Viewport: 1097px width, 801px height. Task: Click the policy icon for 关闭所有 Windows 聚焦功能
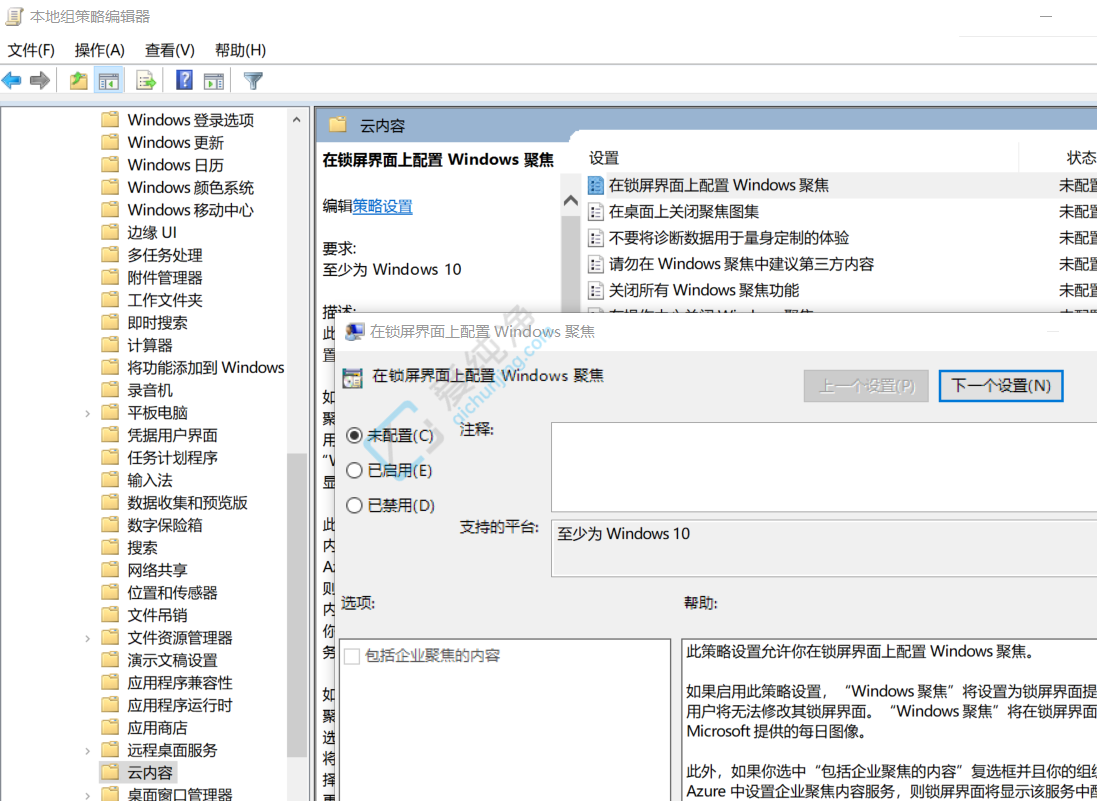[x=595, y=290]
